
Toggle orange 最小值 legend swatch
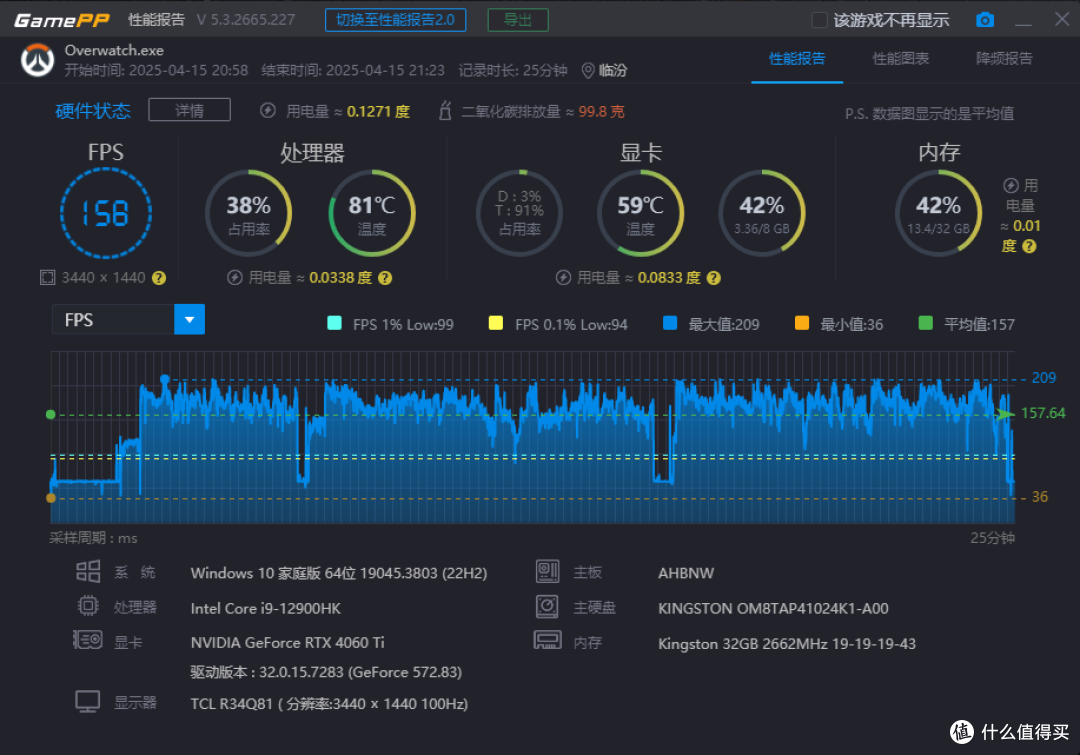coord(802,323)
